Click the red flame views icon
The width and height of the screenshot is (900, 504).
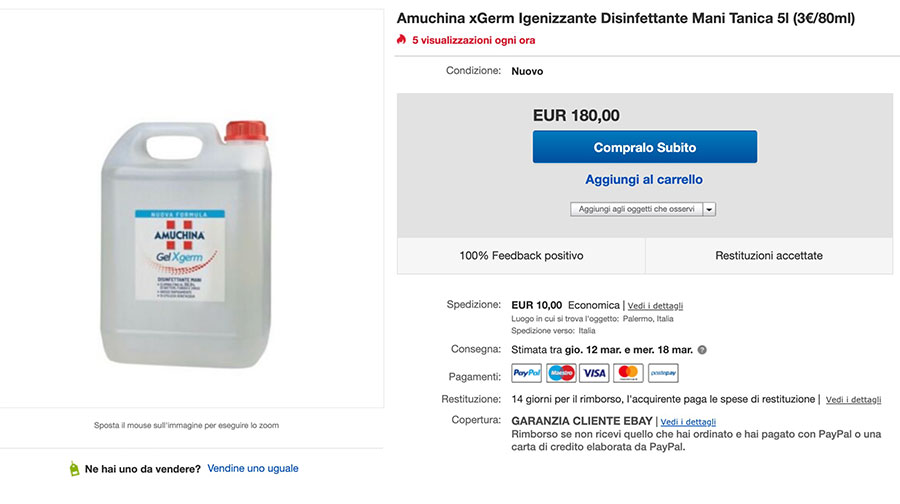401,40
